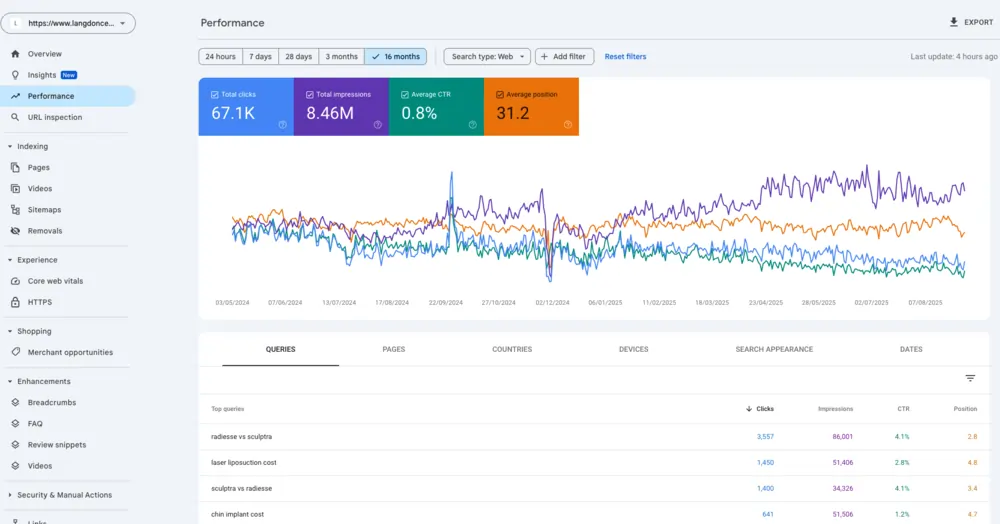
Task: Click the Removals icon in sidebar
Action: click(x=15, y=231)
